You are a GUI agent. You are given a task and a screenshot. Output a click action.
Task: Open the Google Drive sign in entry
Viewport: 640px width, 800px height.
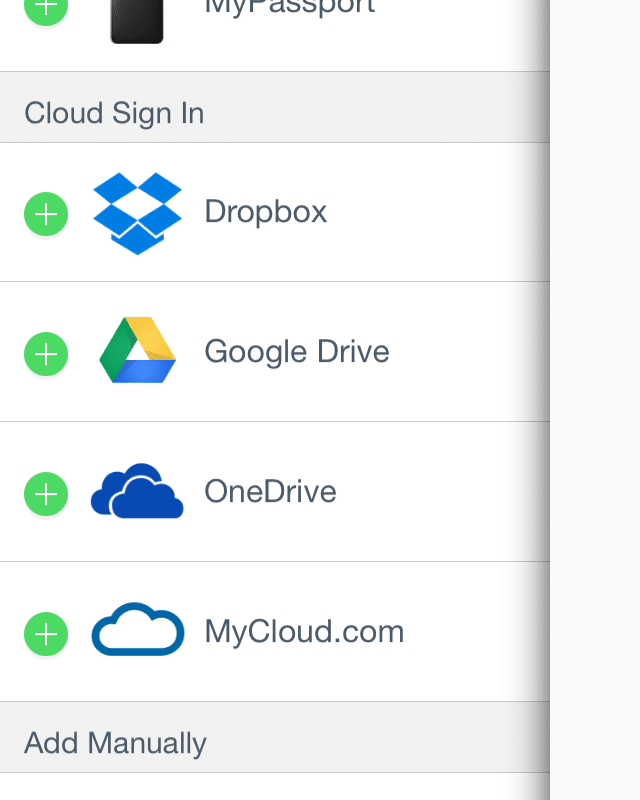tap(275, 352)
